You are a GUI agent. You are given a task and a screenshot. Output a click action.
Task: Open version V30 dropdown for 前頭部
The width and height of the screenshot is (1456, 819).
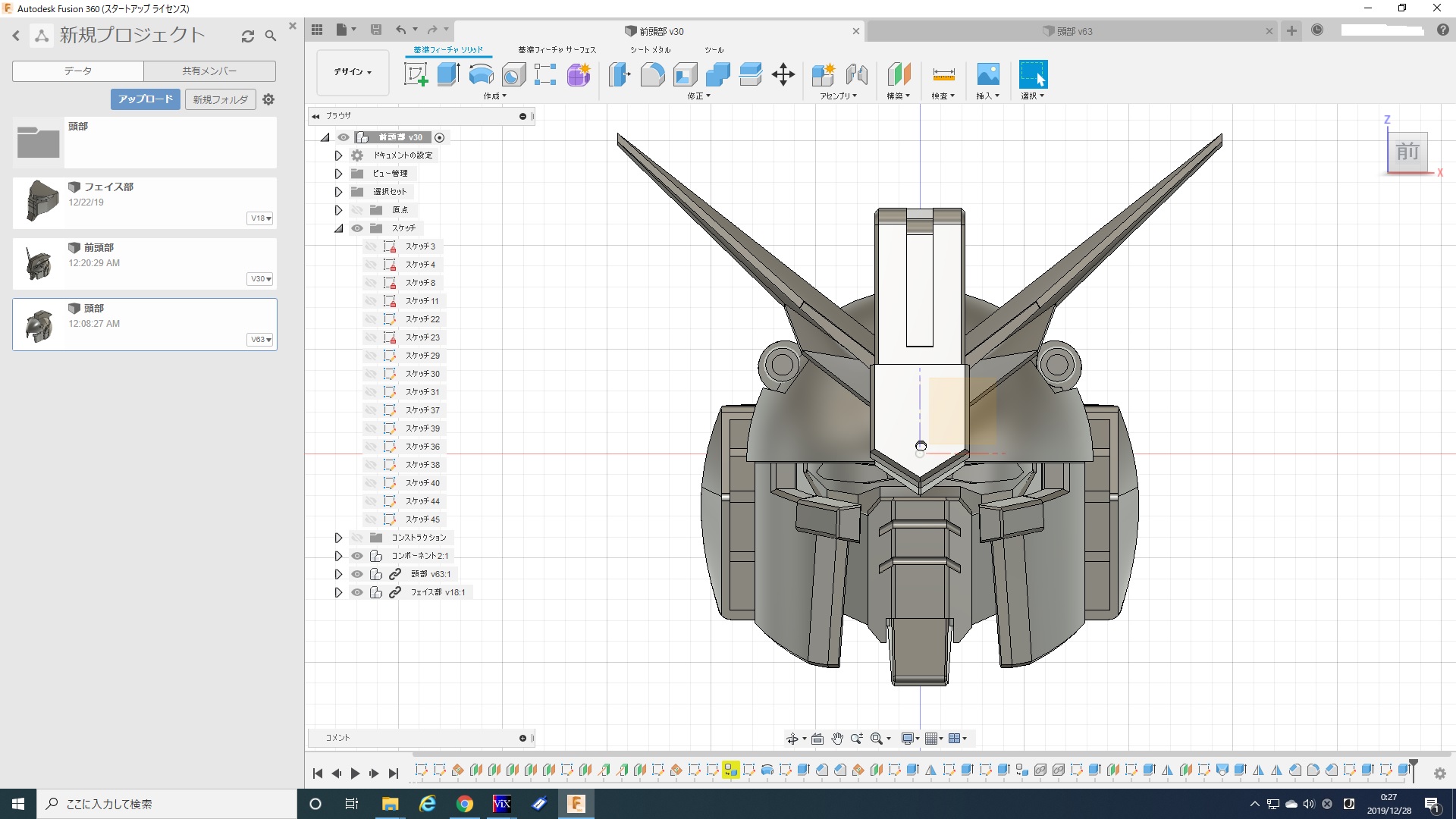[261, 279]
